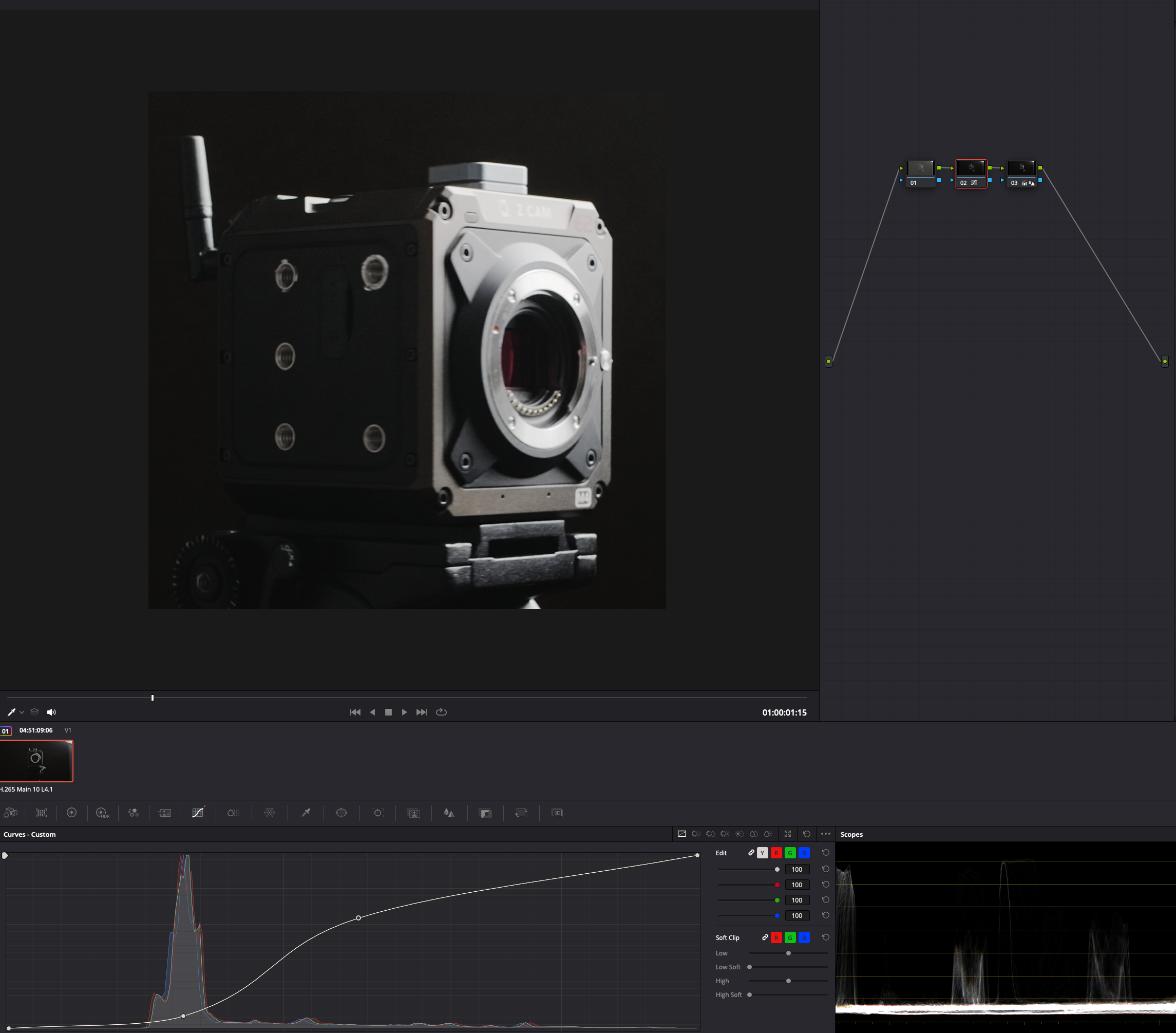The image size is (1176, 1033).
Task: Toggle the blue B Soft Clip channel
Action: 804,937
